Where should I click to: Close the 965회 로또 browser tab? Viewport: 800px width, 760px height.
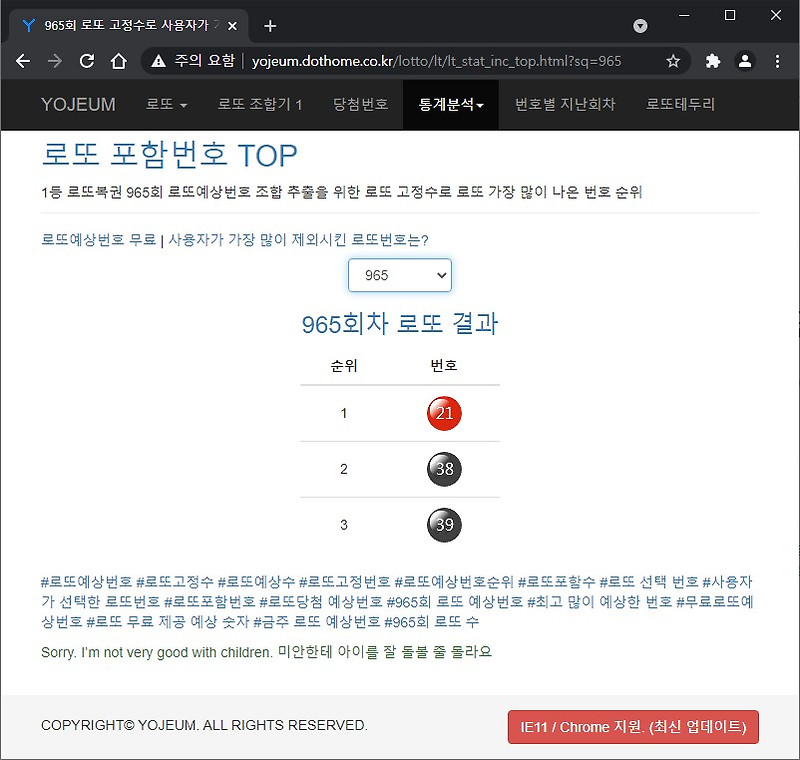[232, 26]
